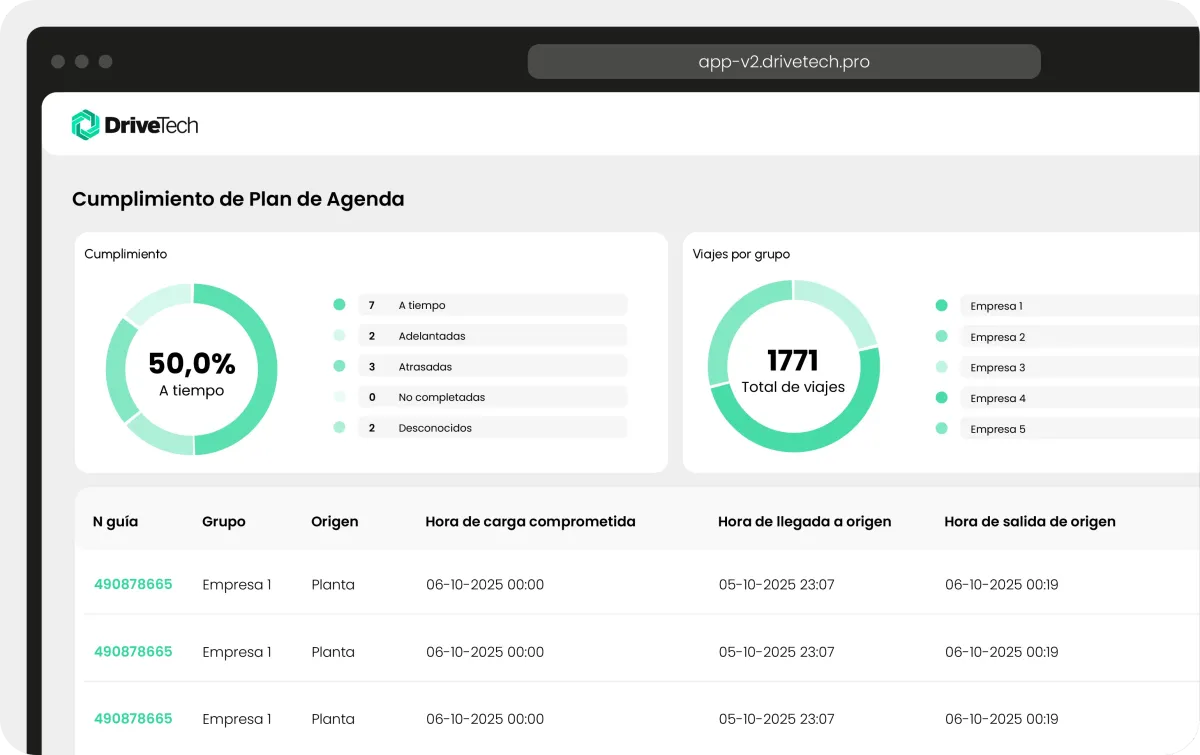Click the Empresa 5 legend label
The width and height of the screenshot is (1200, 755).
point(997,429)
